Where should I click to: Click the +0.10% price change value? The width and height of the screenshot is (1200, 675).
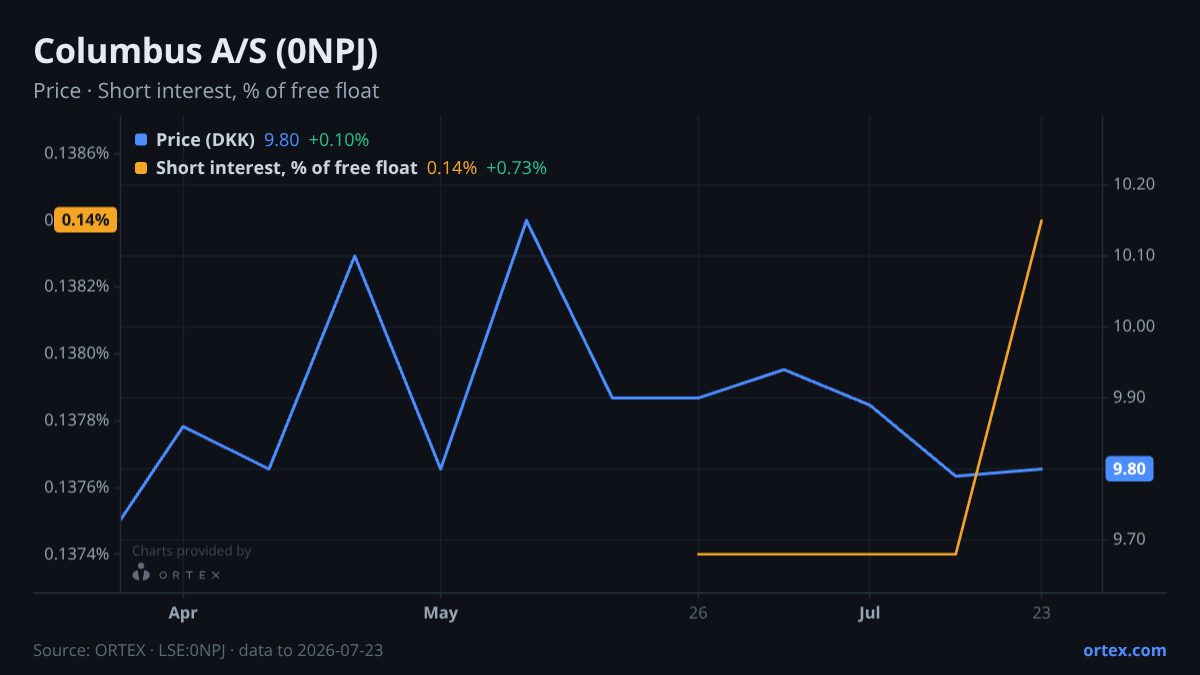point(339,140)
